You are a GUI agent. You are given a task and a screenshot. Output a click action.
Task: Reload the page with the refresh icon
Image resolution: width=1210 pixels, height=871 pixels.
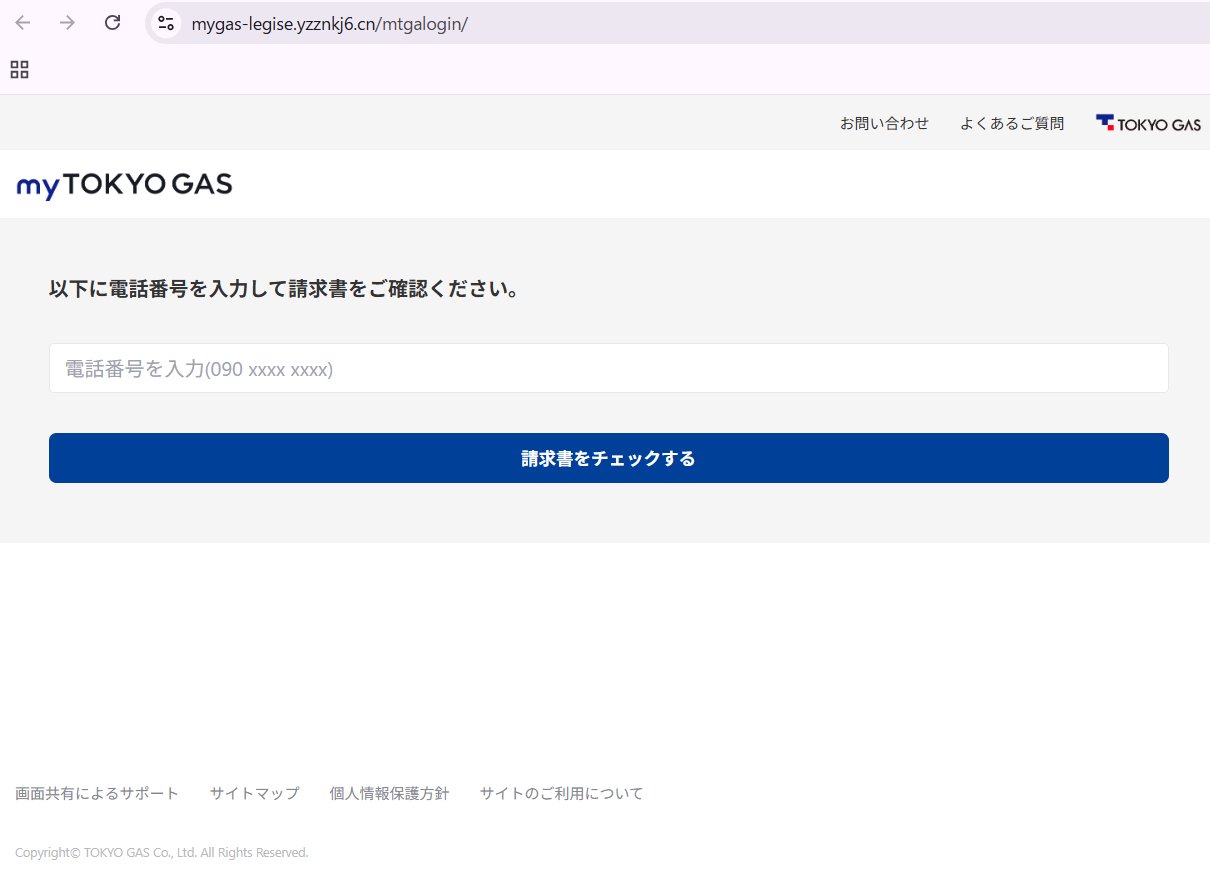coord(113,23)
